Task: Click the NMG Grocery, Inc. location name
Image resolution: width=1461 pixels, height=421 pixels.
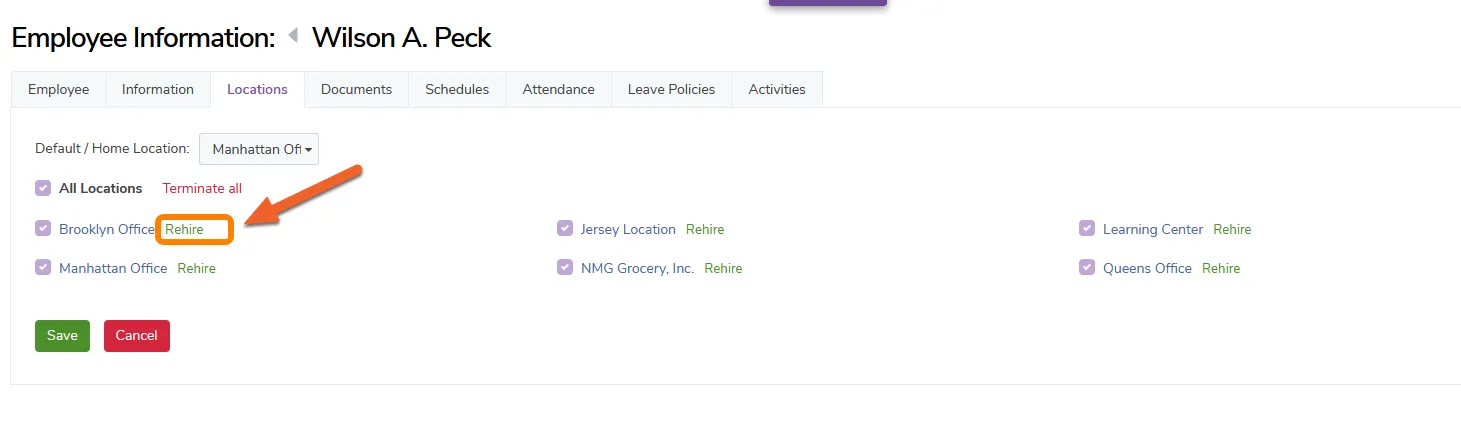Action: tap(637, 268)
